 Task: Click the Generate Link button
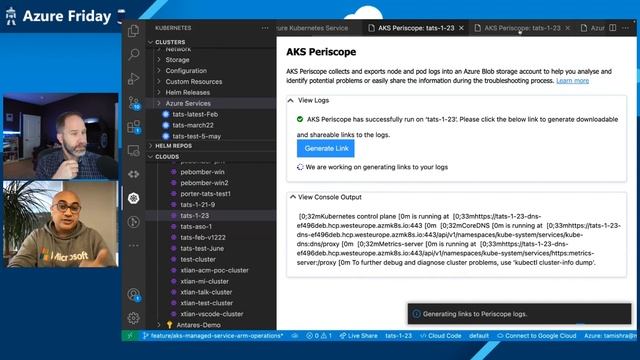pos(326,149)
